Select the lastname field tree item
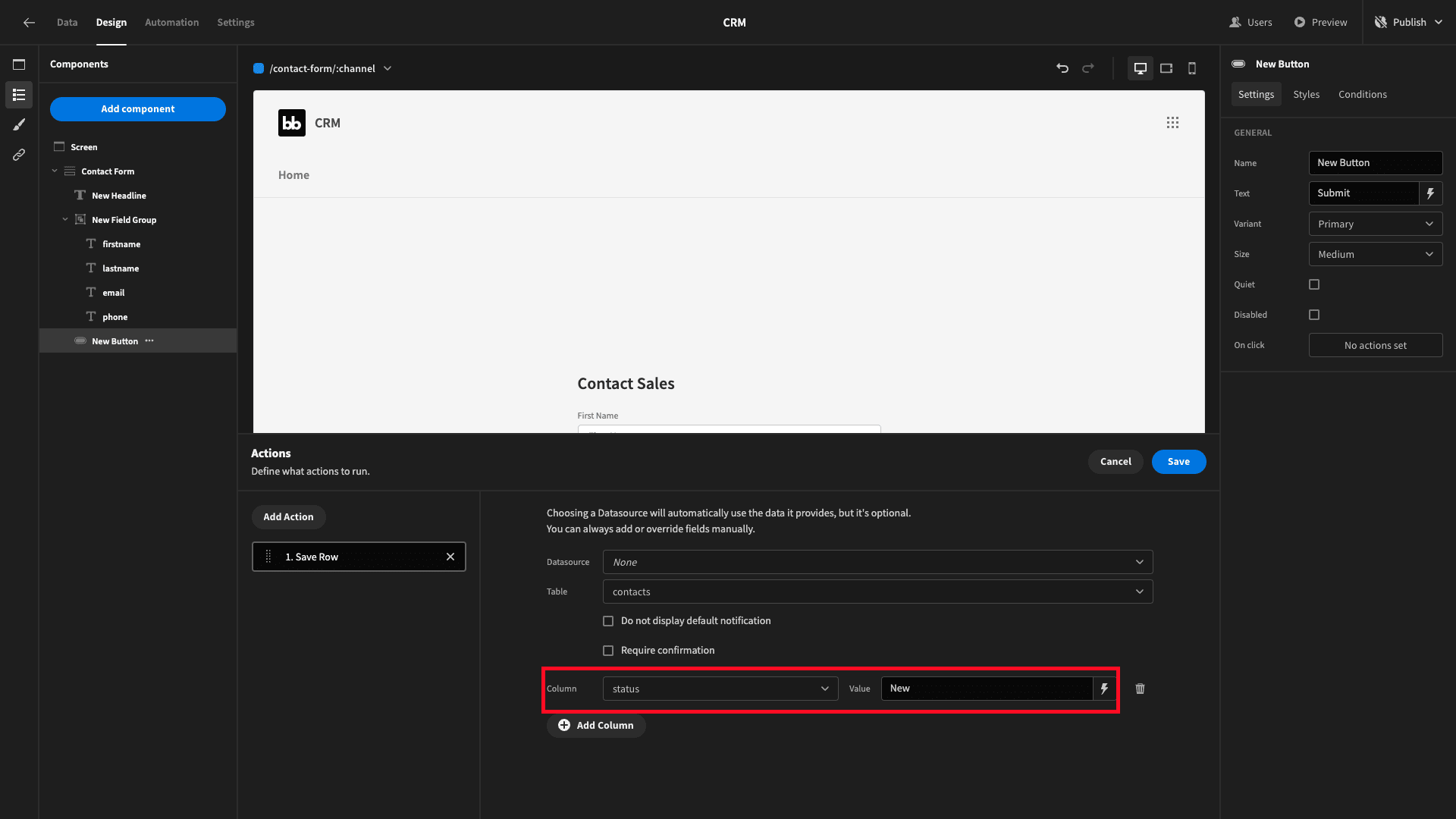This screenshot has width=1456, height=819. tap(121, 268)
